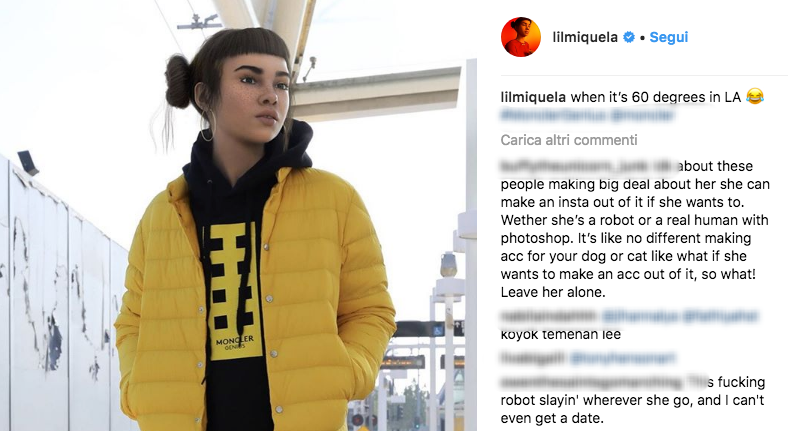The width and height of the screenshot is (796, 431).
Task: Click the wheelchair accessibility sign in photo
Action: pos(438,330)
